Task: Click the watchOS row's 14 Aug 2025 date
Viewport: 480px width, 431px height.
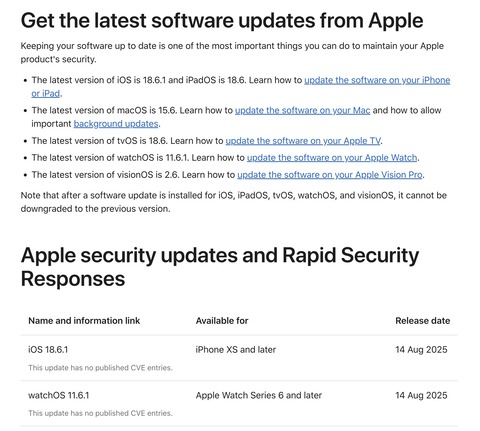Action: tap(421, 395)
